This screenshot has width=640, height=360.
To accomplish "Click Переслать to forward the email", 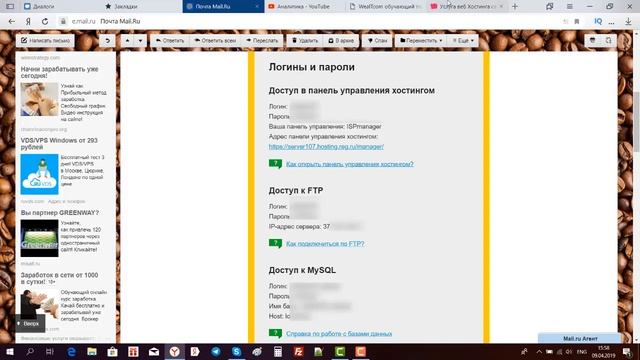I will click(x=262, y=40).
